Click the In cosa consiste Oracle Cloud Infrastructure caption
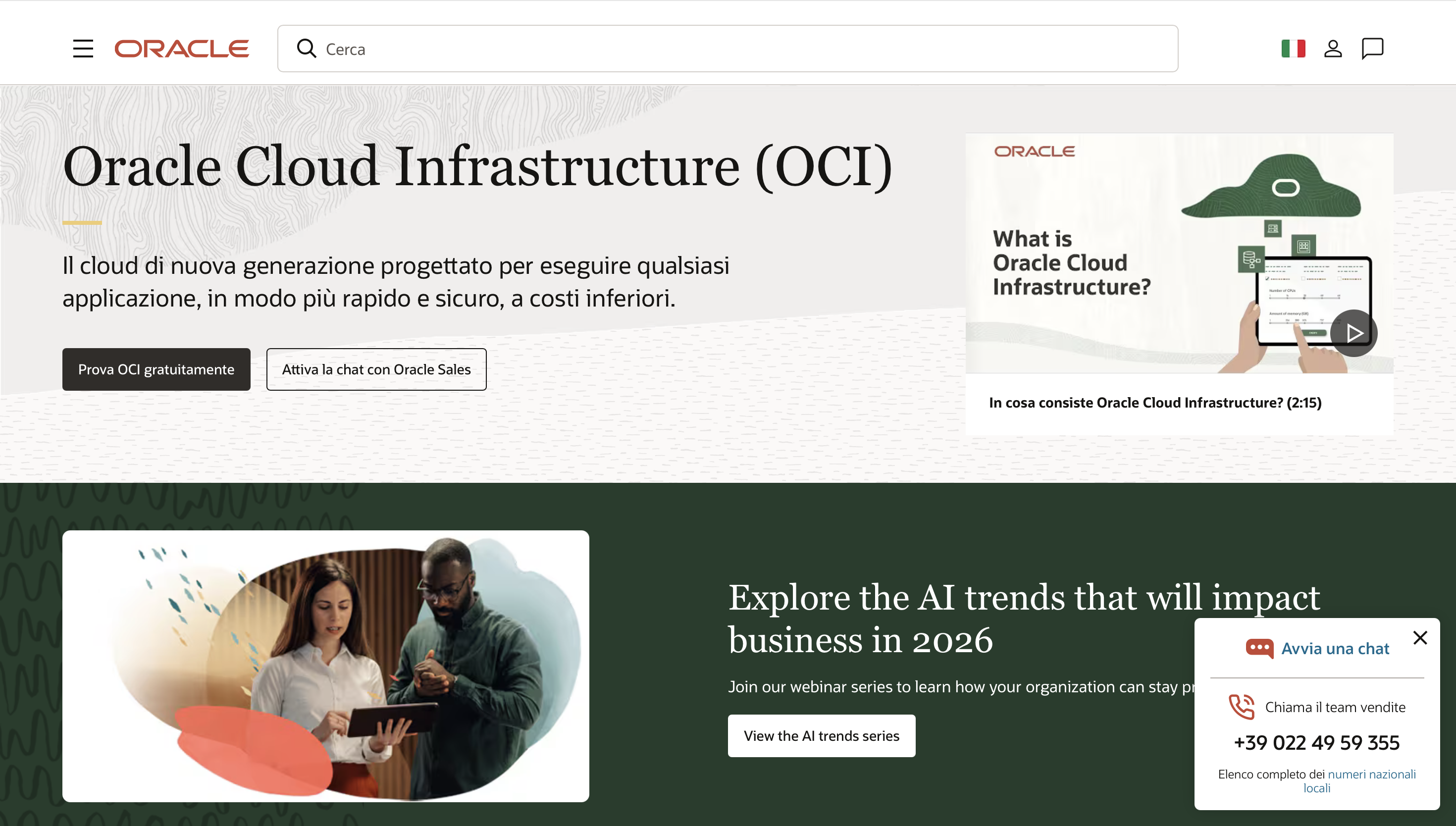 pyautogui.click(x=1155, y=403)
